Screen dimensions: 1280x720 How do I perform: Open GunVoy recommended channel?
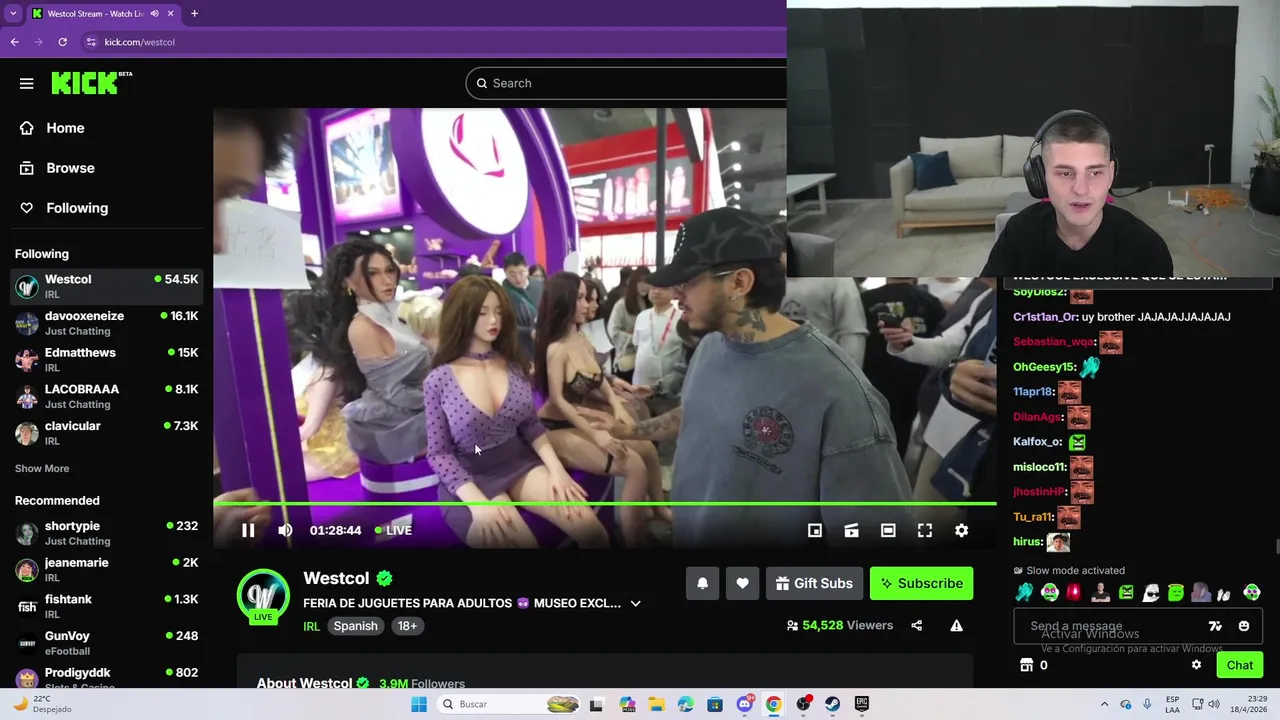106,643
